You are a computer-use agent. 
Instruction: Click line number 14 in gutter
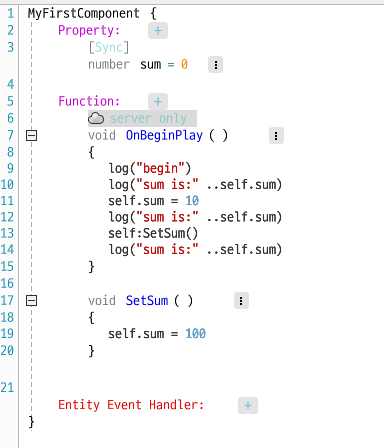(x=7, y=249)
